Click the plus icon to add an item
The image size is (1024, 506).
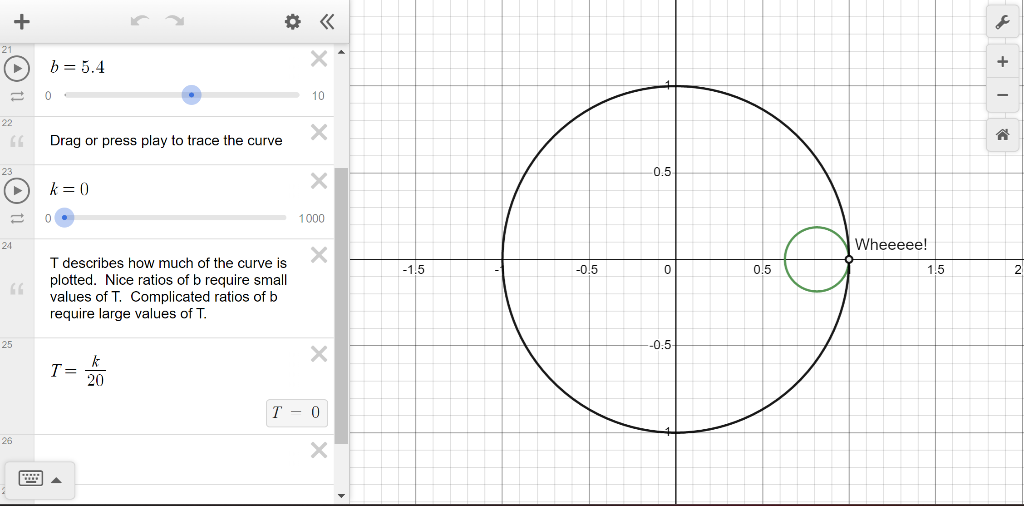22,22
